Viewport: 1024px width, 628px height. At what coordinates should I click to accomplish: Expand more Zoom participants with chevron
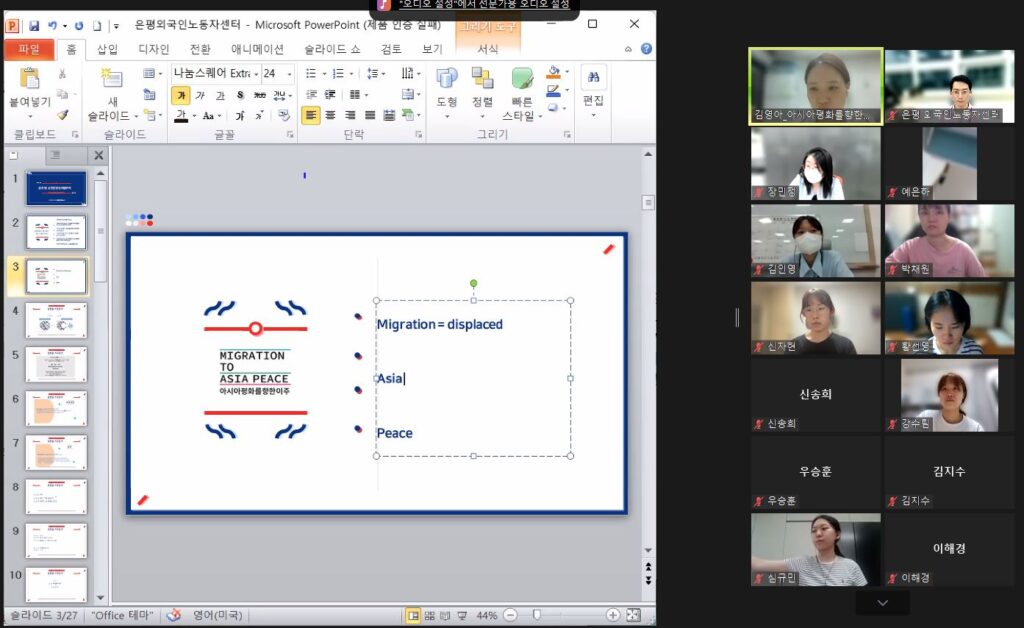(x=882, y=603)
